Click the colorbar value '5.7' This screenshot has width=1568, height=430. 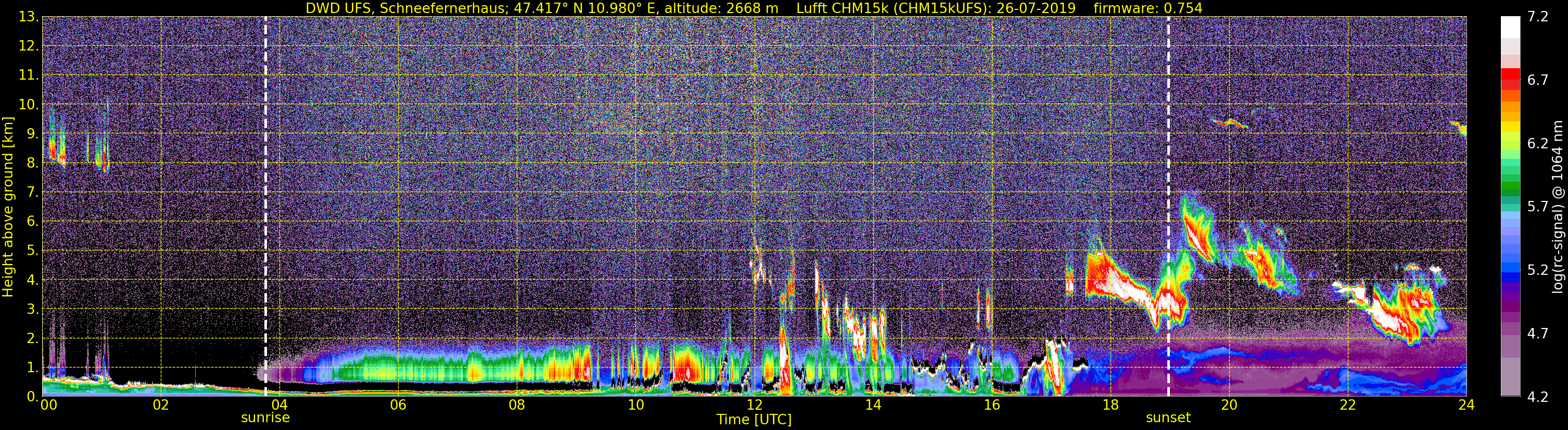pyautogui.click(x=1538, y=207)
